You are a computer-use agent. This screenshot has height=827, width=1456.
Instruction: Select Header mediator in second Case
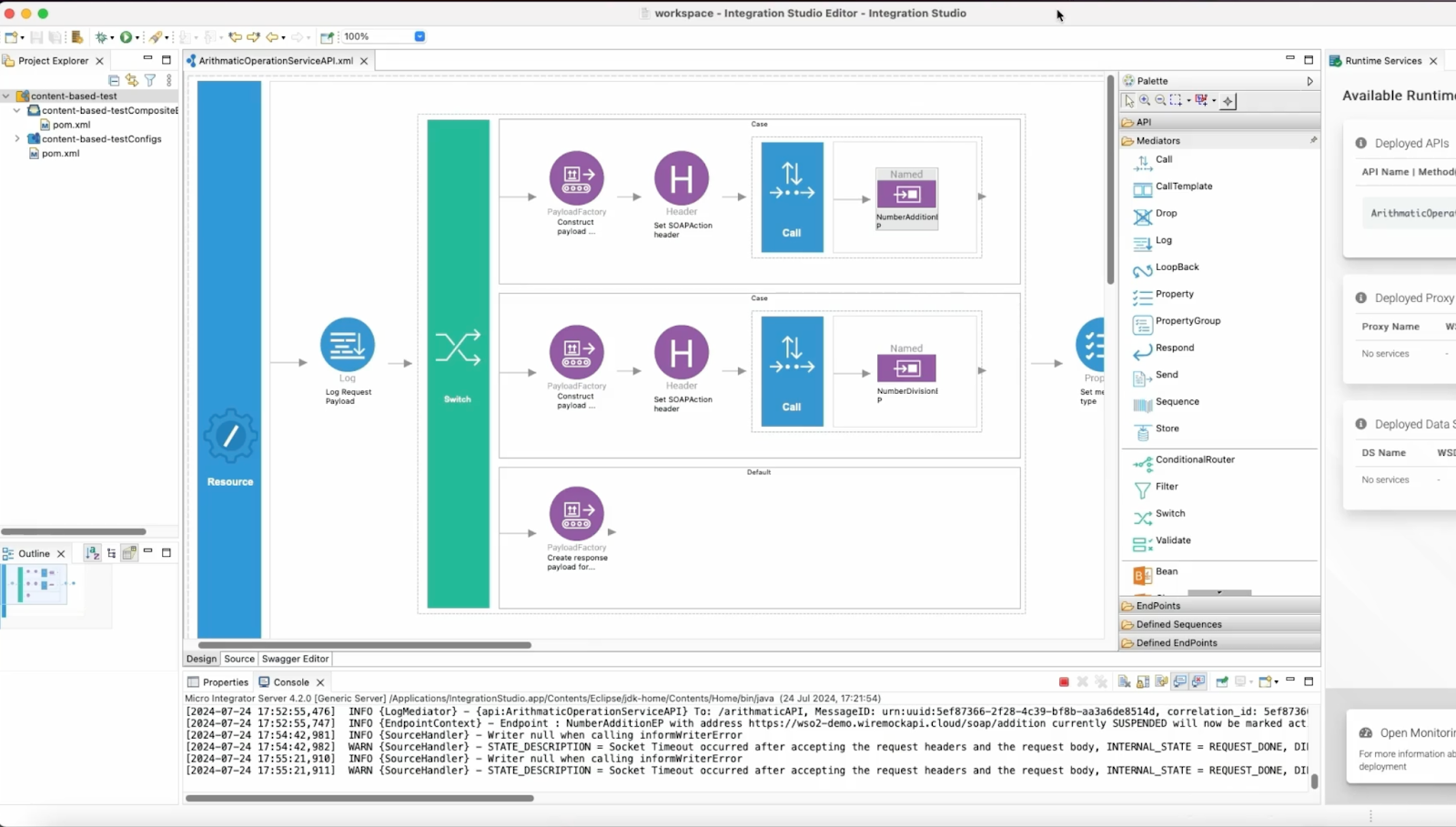682,352
